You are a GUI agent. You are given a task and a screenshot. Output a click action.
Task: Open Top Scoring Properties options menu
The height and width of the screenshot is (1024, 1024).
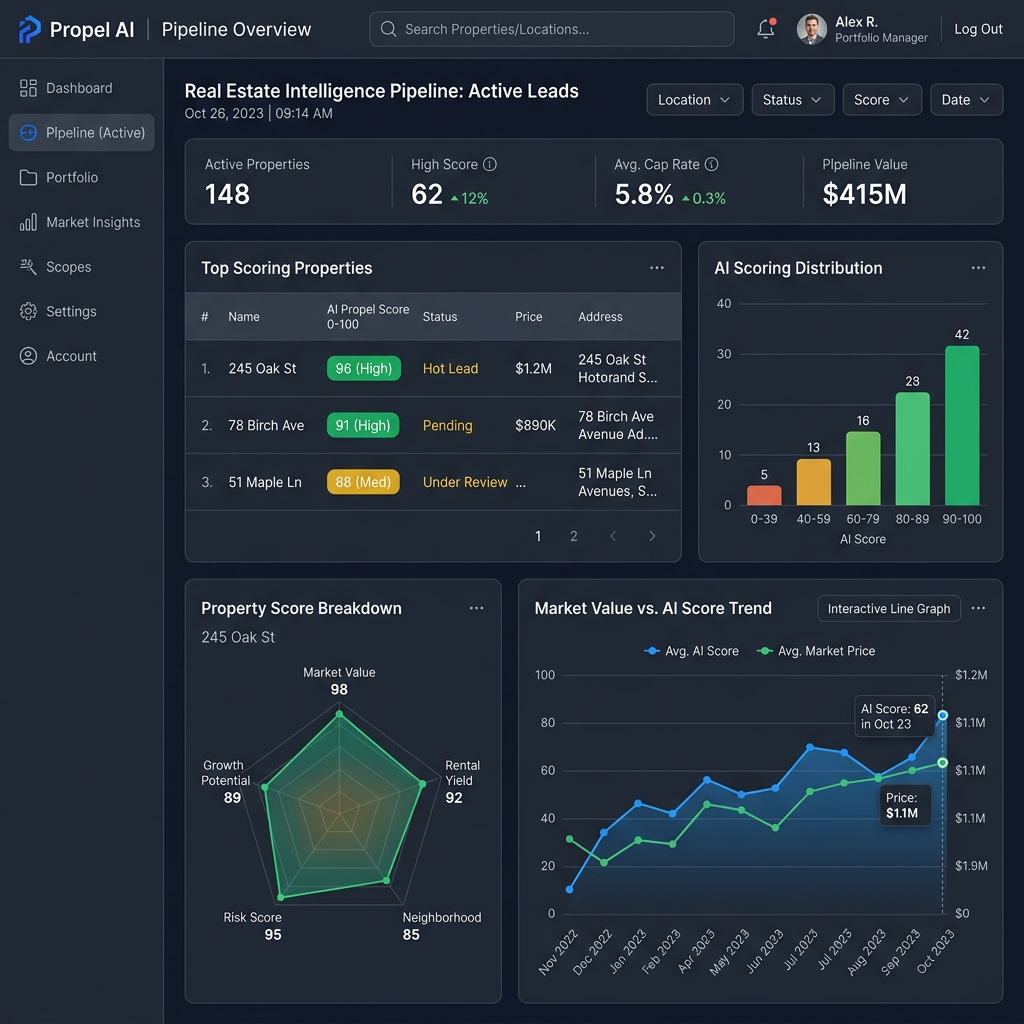coord(656,268)
